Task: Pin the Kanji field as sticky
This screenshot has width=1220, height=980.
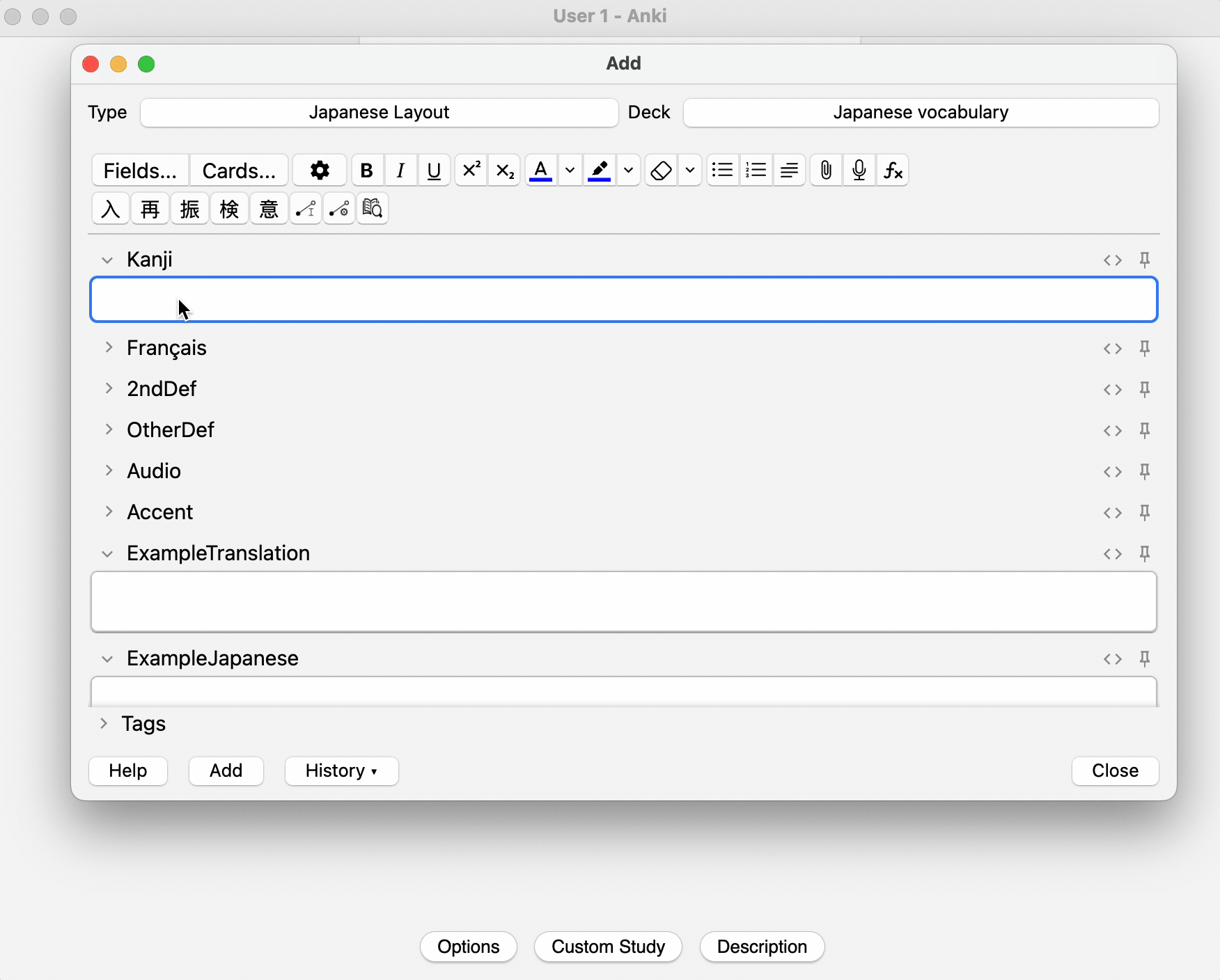Action: point(1145,260)
